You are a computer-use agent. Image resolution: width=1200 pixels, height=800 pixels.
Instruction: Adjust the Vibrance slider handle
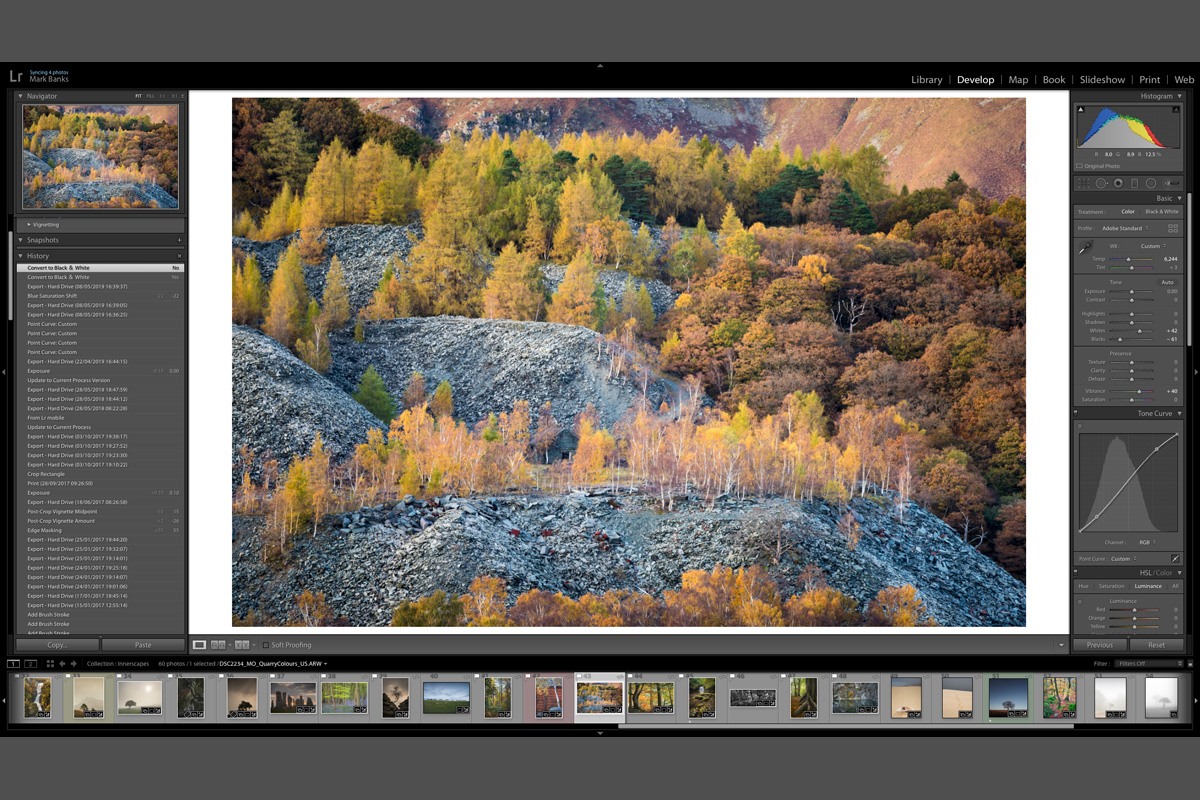click(1140, 391)
